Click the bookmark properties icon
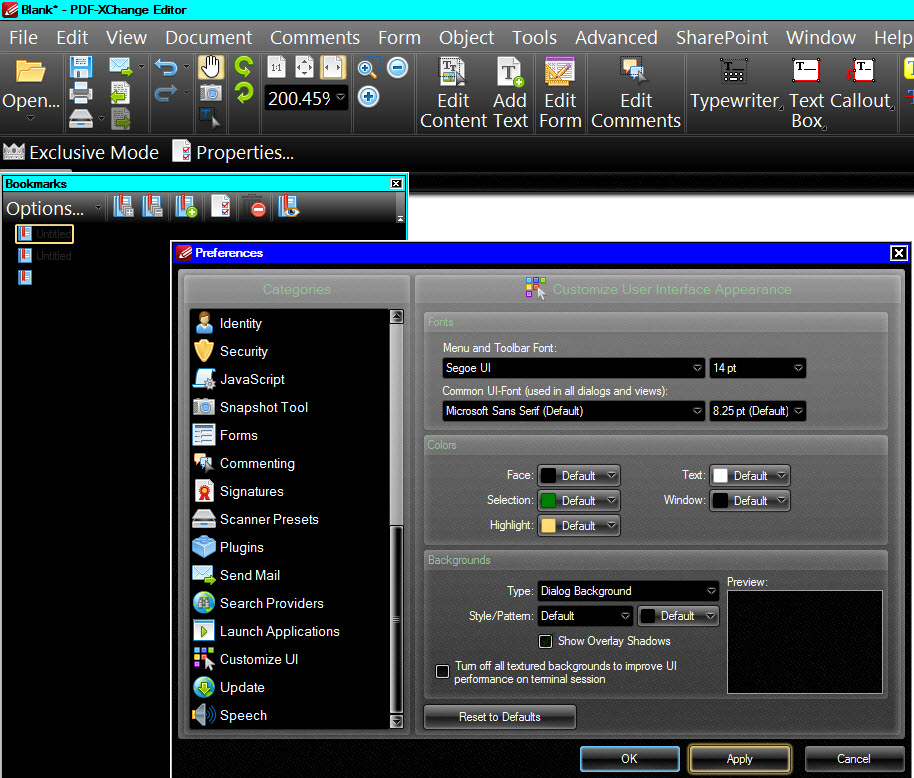The image size is (914, 778). point(220,206)
